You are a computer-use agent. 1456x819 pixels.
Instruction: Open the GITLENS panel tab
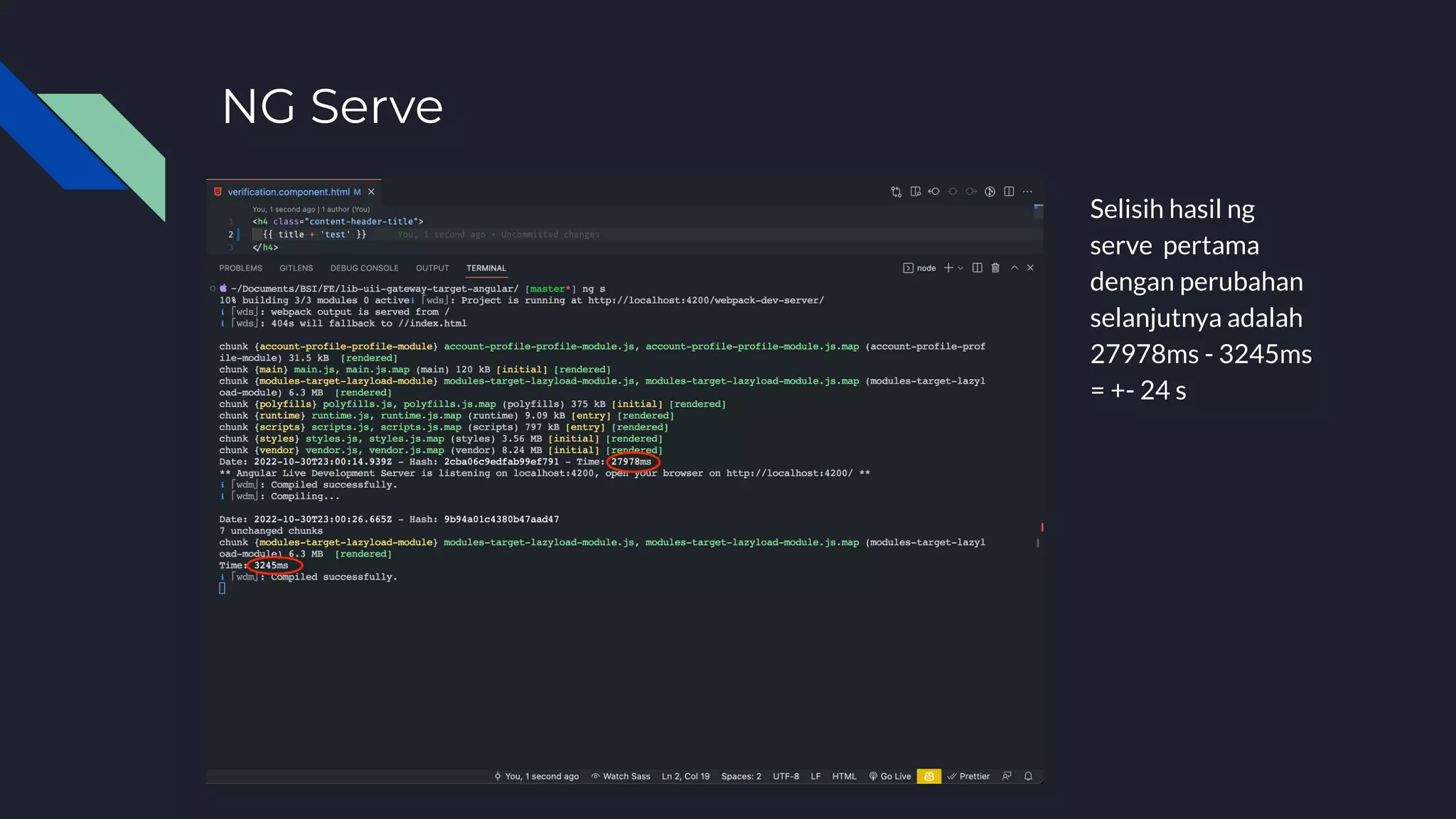click(x=296, y=268)
